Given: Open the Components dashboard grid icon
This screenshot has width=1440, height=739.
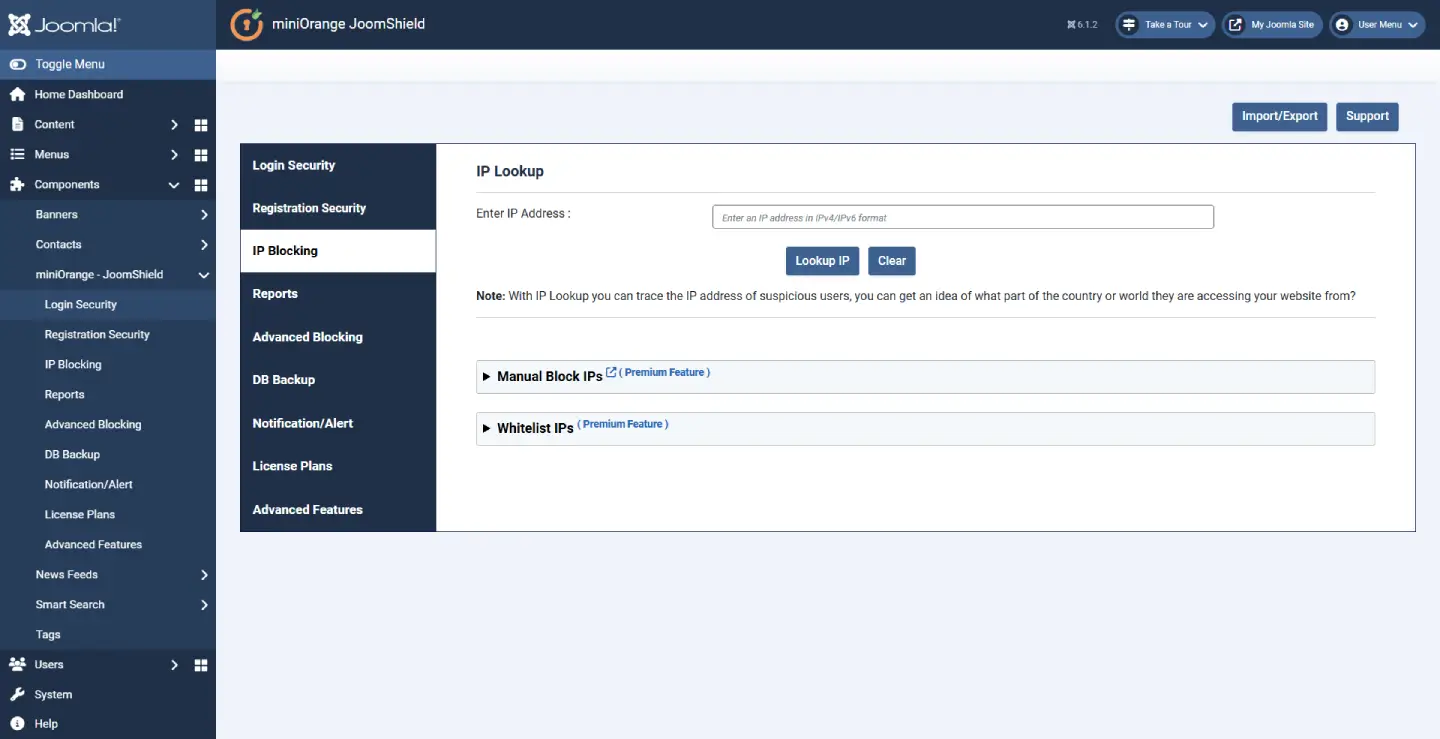Looking at the screenshot, I should pyautogui.click(x=201, y=185).
